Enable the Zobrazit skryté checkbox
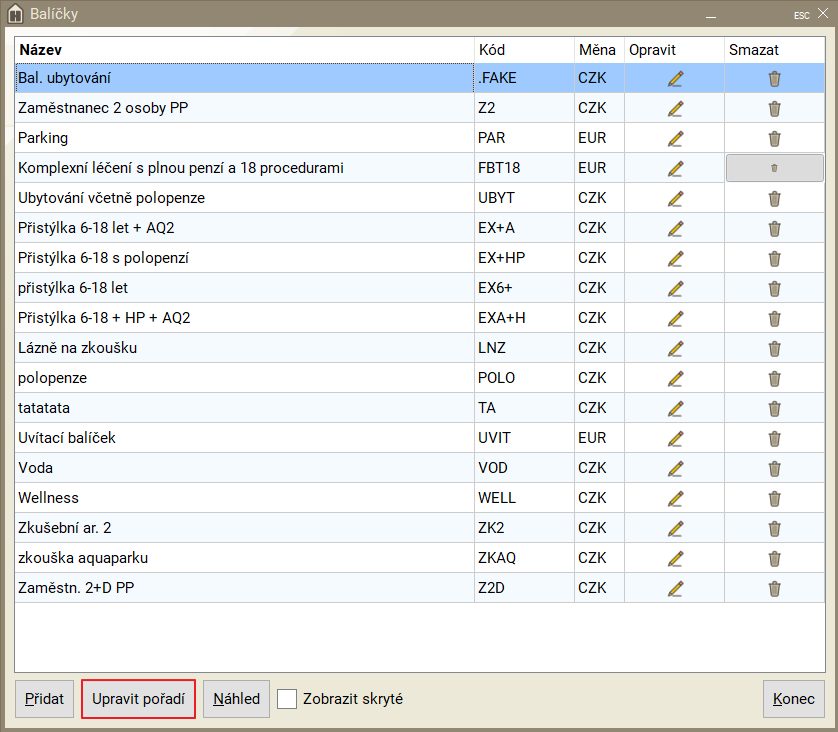The image size is (838, 732). [287, 699]
